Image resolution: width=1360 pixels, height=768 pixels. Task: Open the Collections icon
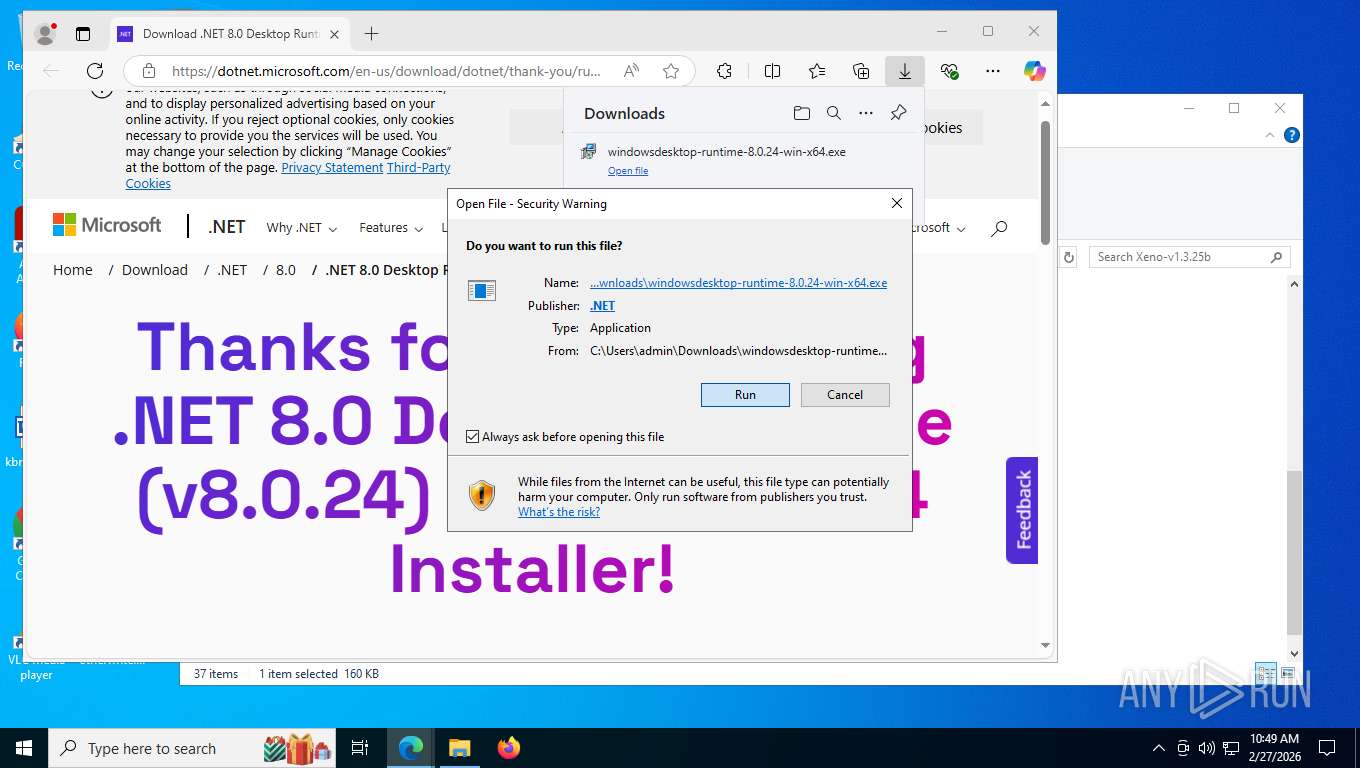(x=861, y=71)
